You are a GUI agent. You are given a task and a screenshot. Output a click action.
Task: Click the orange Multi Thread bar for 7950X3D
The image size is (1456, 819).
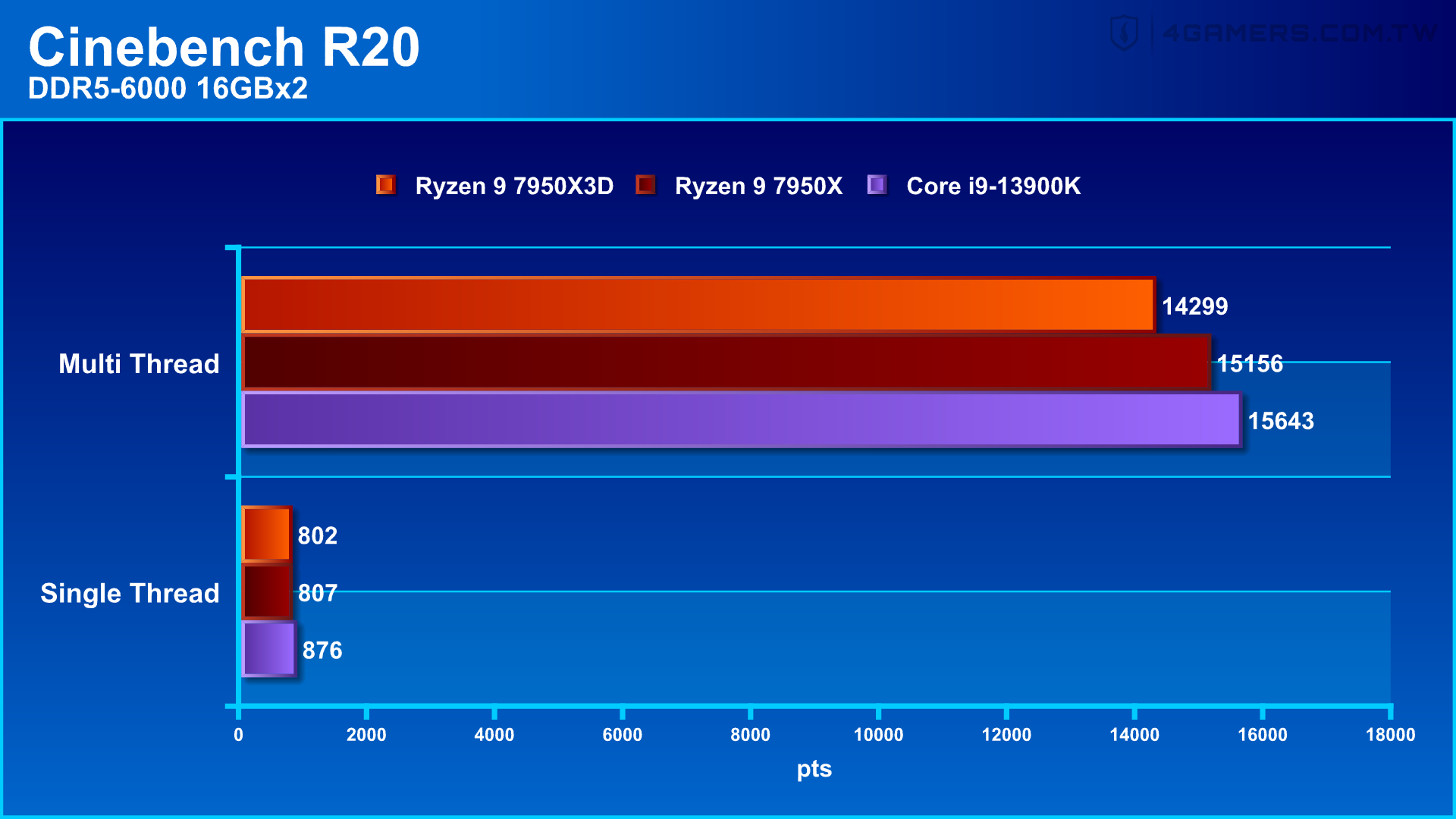point(698,305)
